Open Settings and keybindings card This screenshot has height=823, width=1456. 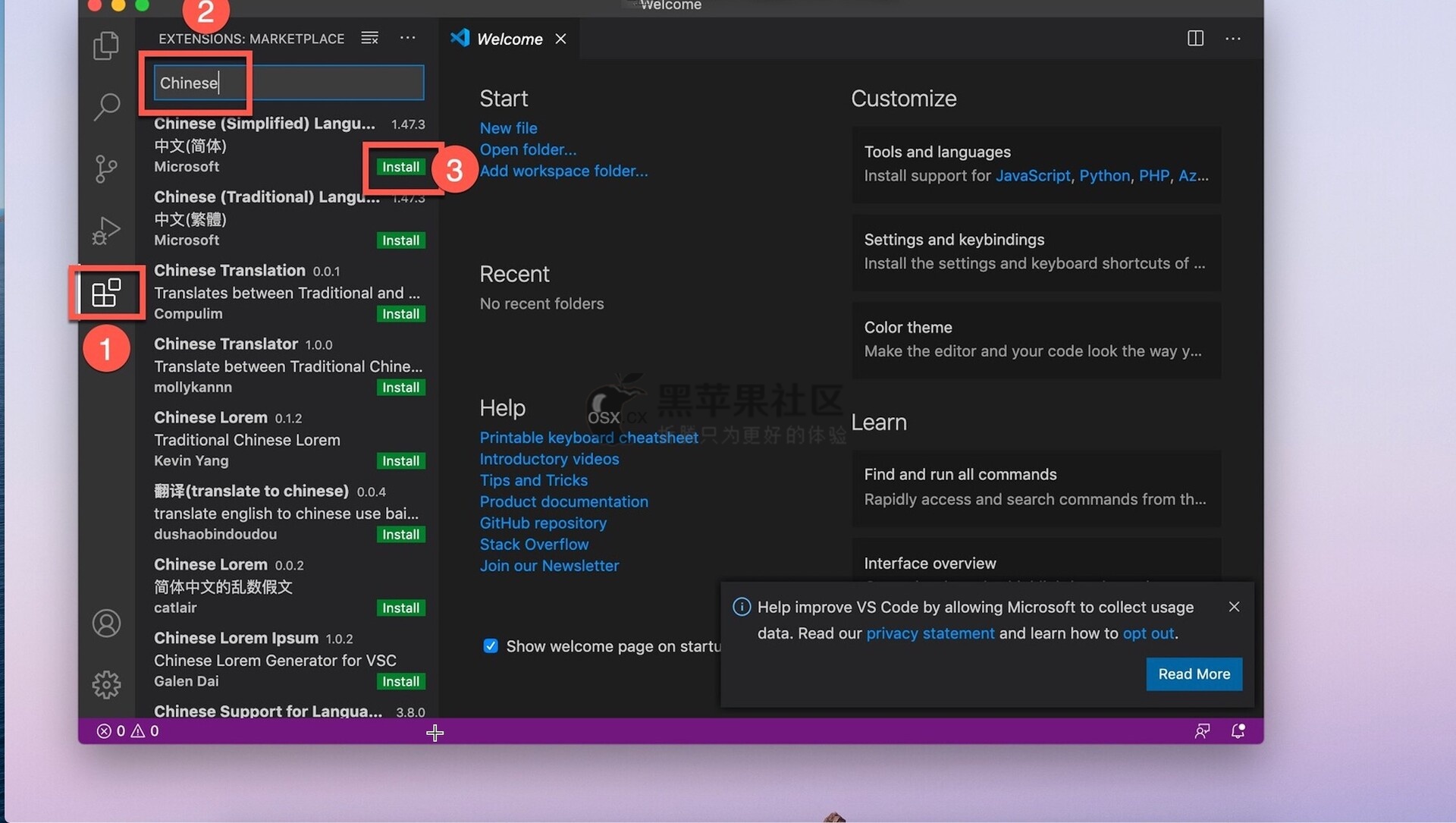click(x=1036, y=252)
